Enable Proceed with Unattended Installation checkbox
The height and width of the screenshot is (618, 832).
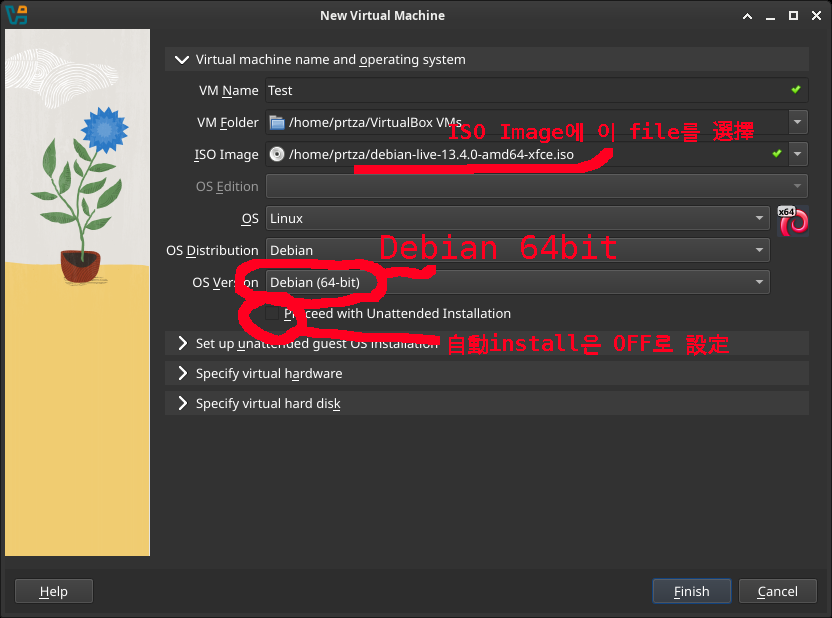[273, 313]
